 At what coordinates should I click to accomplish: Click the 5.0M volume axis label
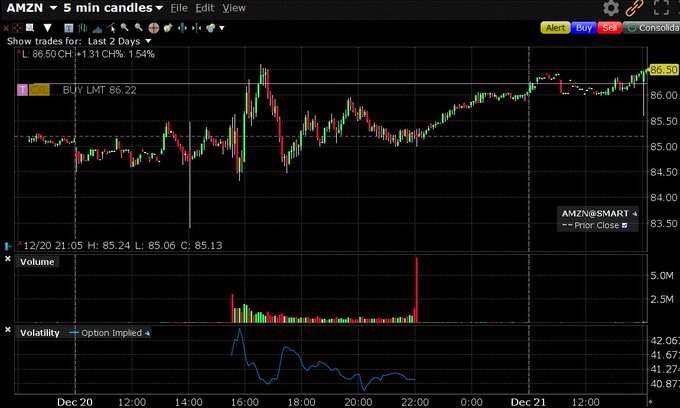click(662, 276)
